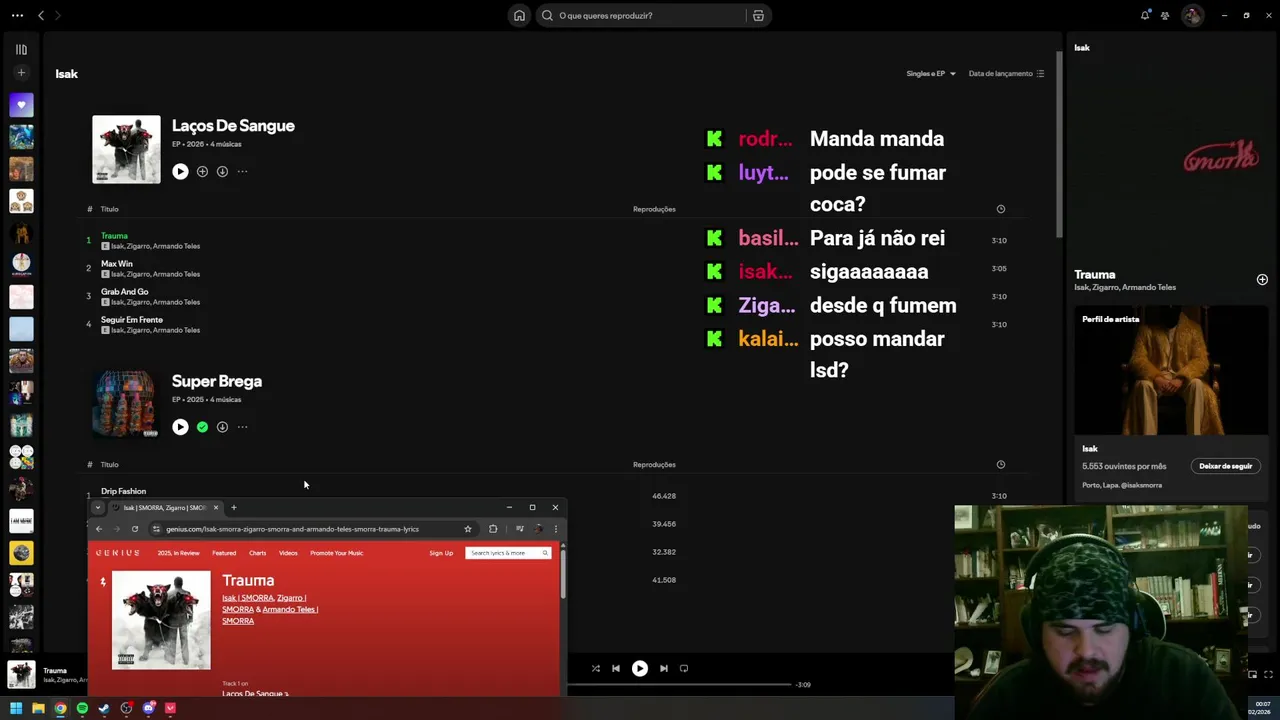Toggle shuffle in the playback bar
Screen dimensions: 1280x720
pyautogui.click(x=595, y=668)
